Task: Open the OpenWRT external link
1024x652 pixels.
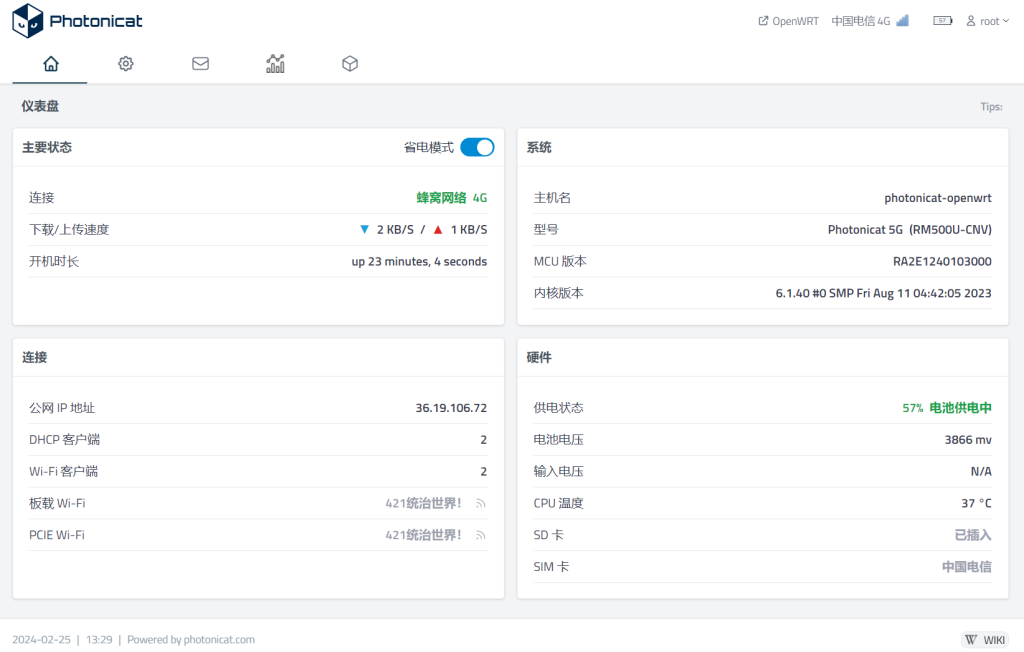Action: pyautogui.click(x=789, y=21)
